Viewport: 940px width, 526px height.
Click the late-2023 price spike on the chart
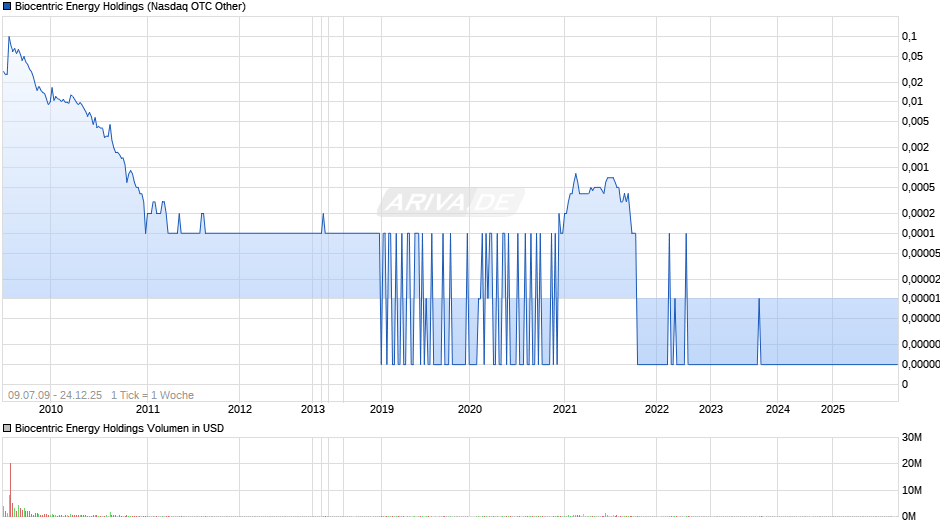pos(759,331)
